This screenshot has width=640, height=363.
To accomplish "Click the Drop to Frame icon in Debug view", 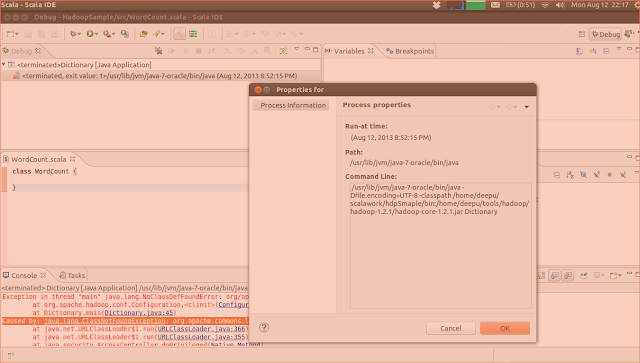I will tap(267, 51).
